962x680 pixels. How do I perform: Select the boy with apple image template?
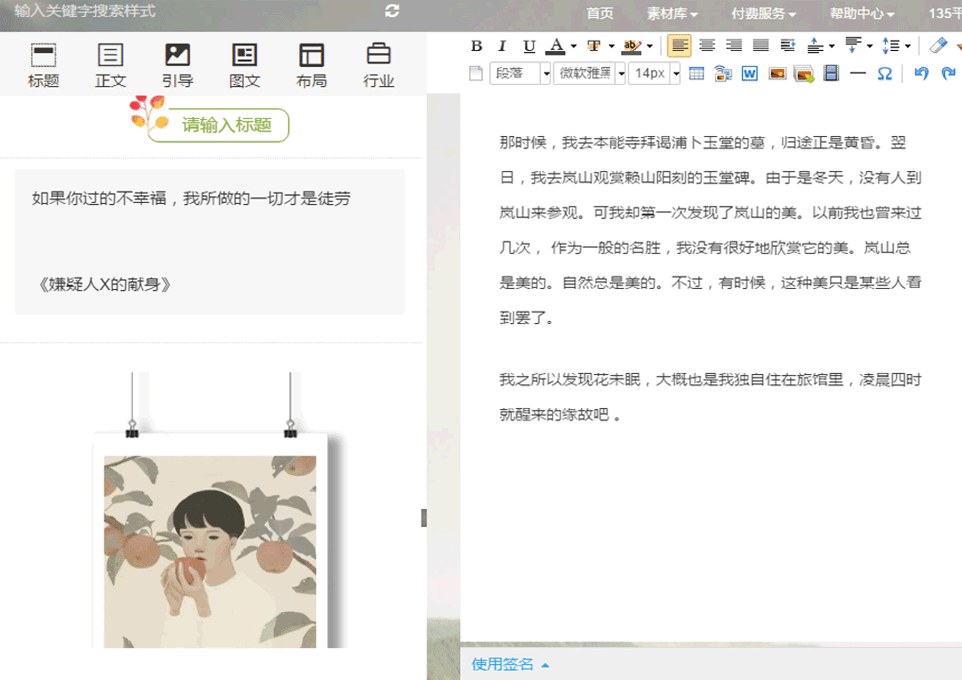click(x=210, y=540)
